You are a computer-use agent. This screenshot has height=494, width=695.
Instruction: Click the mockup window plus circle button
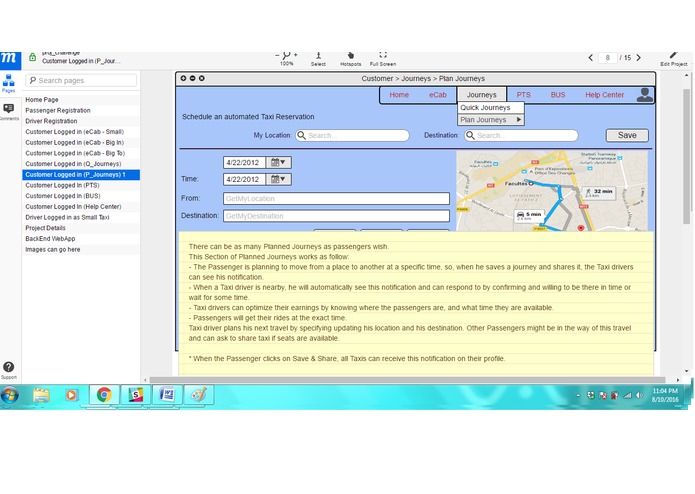point(183,78)
